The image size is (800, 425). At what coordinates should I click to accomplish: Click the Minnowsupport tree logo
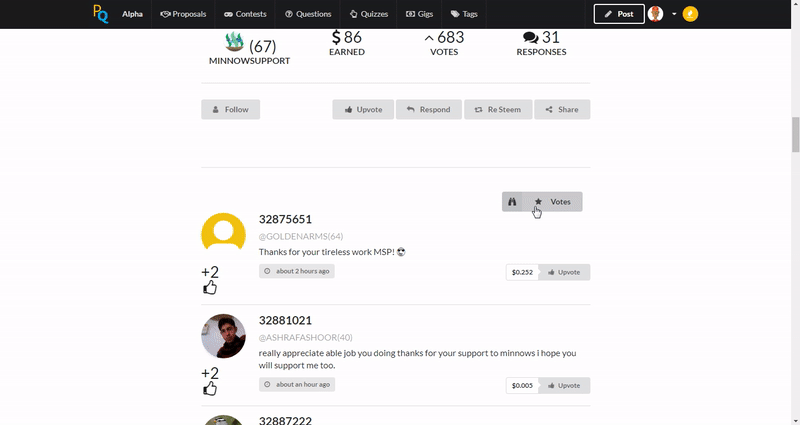[x=235, y=42]
